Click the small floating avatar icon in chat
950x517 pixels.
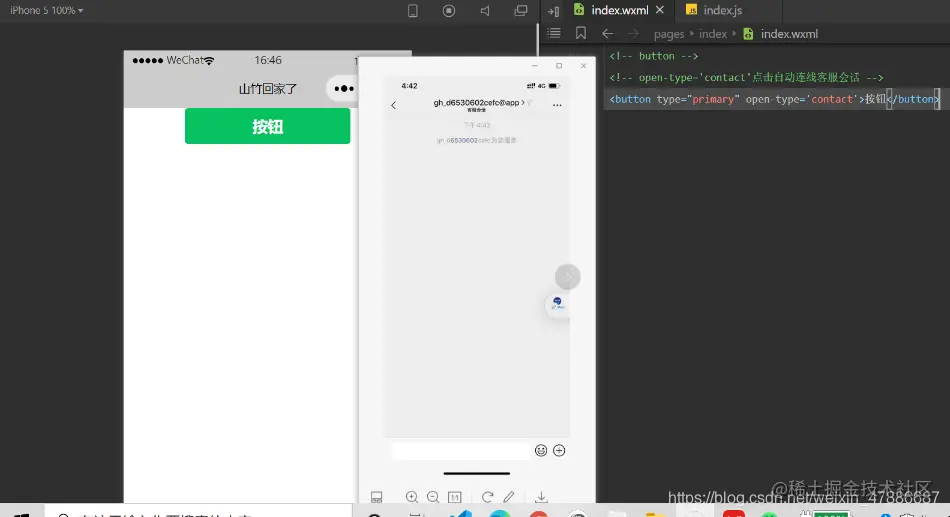coord(557,303)
